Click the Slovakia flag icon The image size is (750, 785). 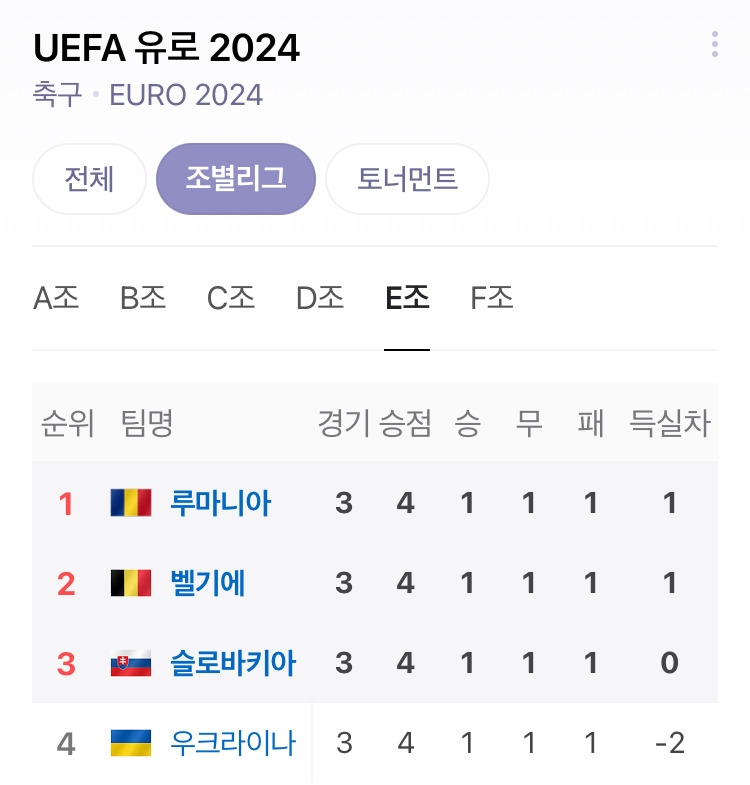point(131,663)
